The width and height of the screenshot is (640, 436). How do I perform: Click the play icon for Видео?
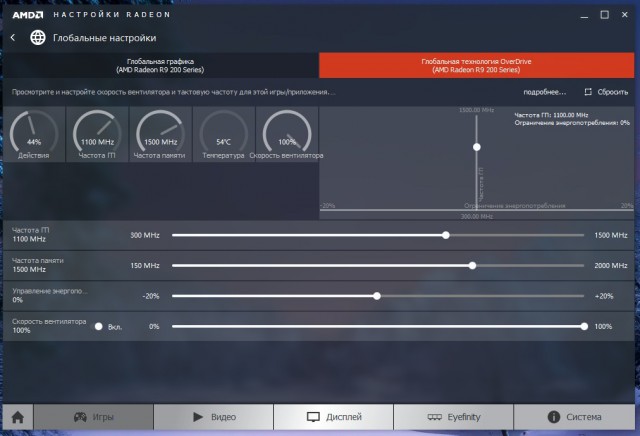coord(198,417)
